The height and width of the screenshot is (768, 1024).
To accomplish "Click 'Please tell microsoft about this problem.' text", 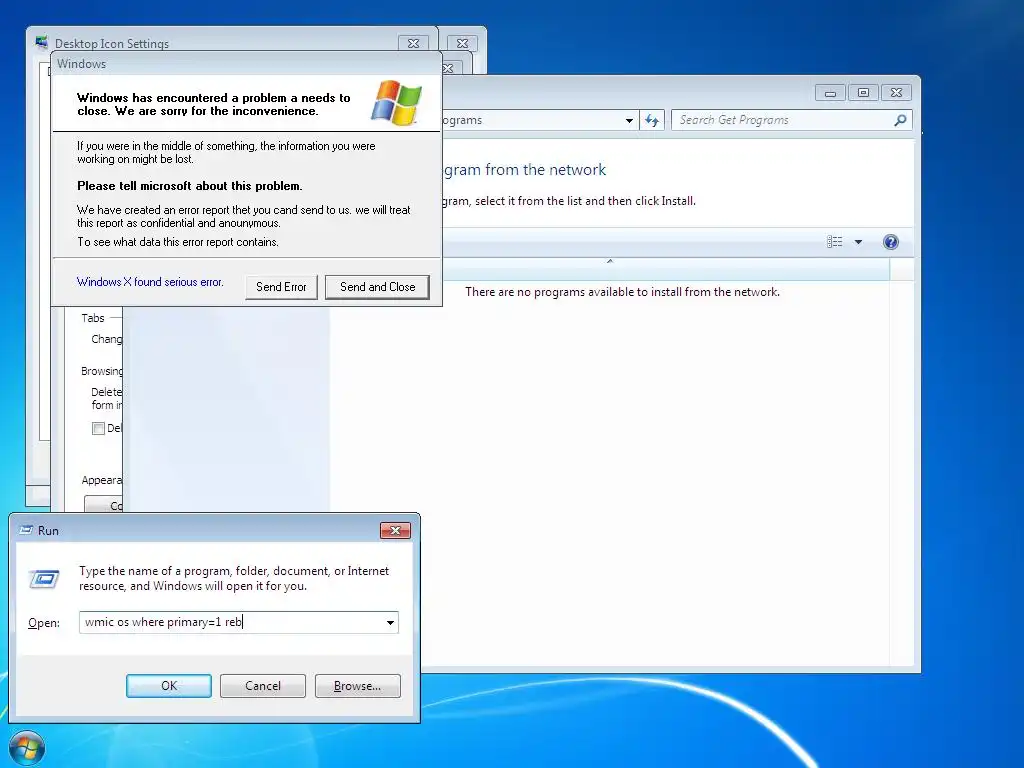I will point(189,185).
